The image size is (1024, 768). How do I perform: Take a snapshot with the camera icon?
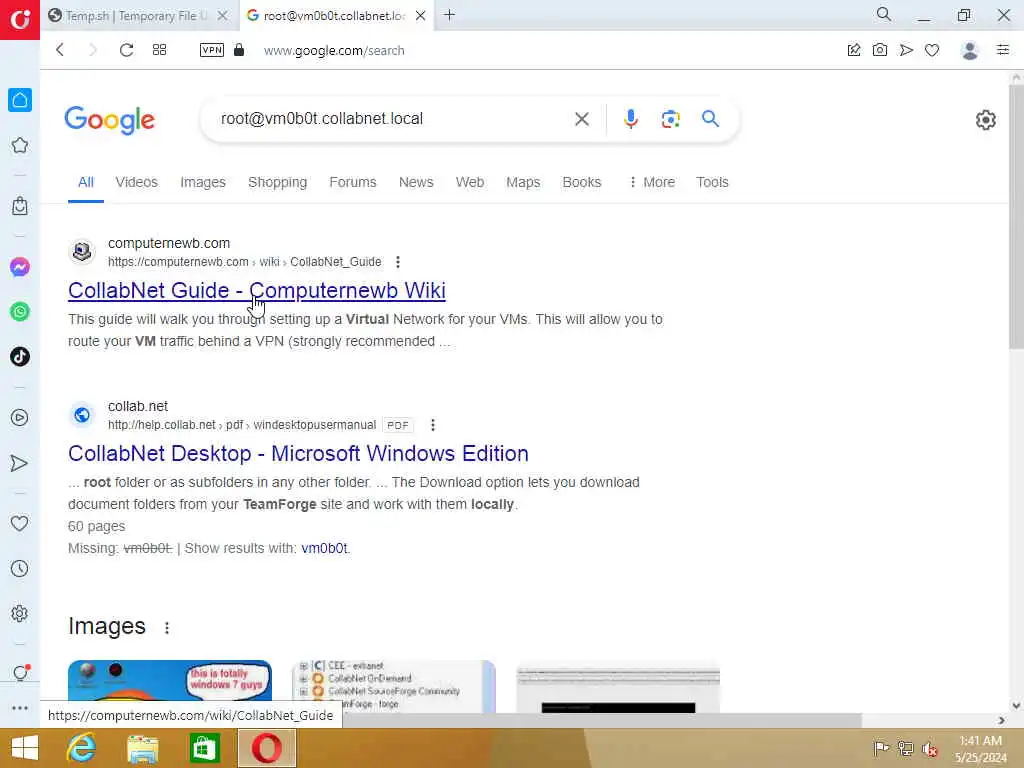coord(880,50)
